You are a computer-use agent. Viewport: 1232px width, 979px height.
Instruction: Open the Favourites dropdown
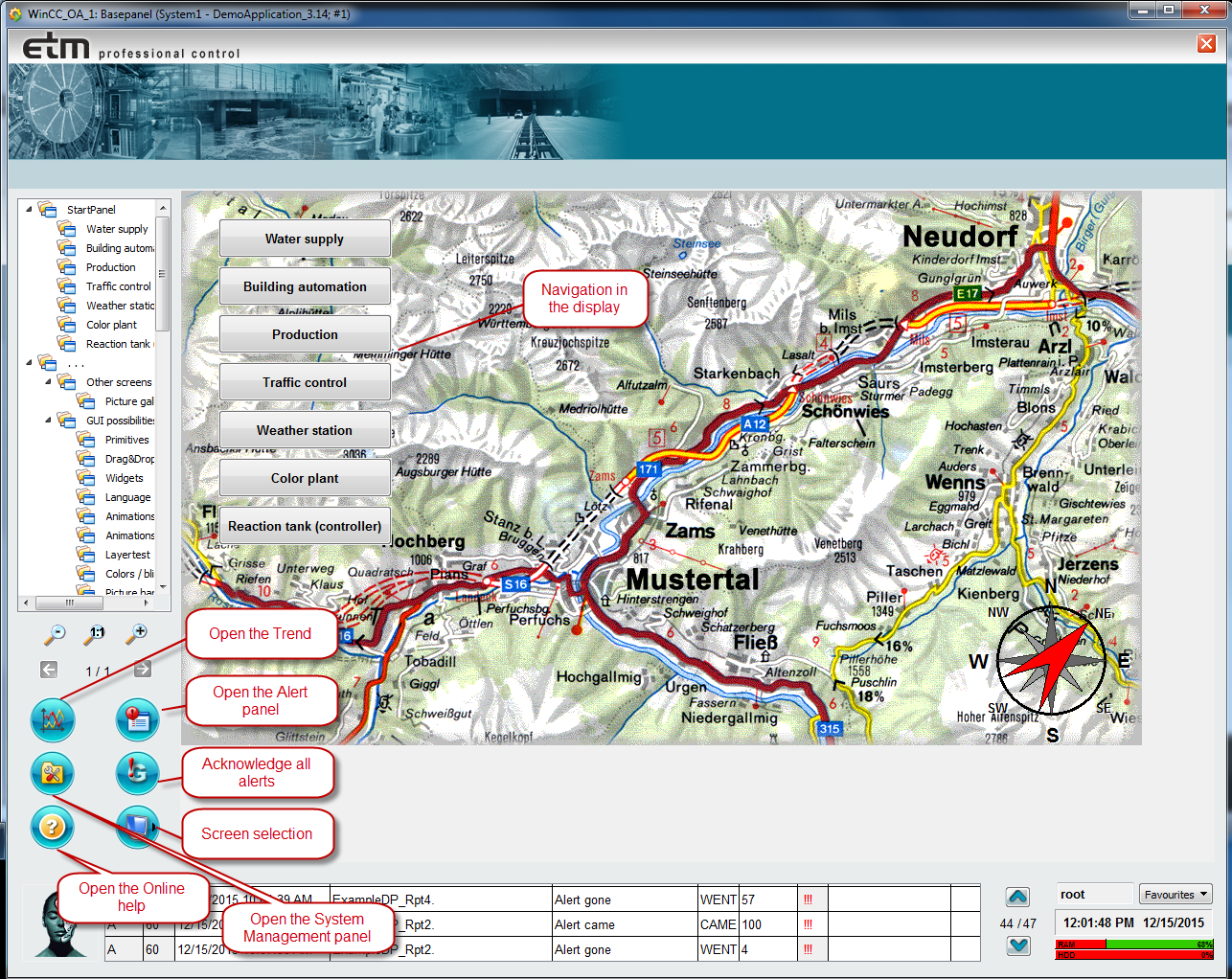1175,894
